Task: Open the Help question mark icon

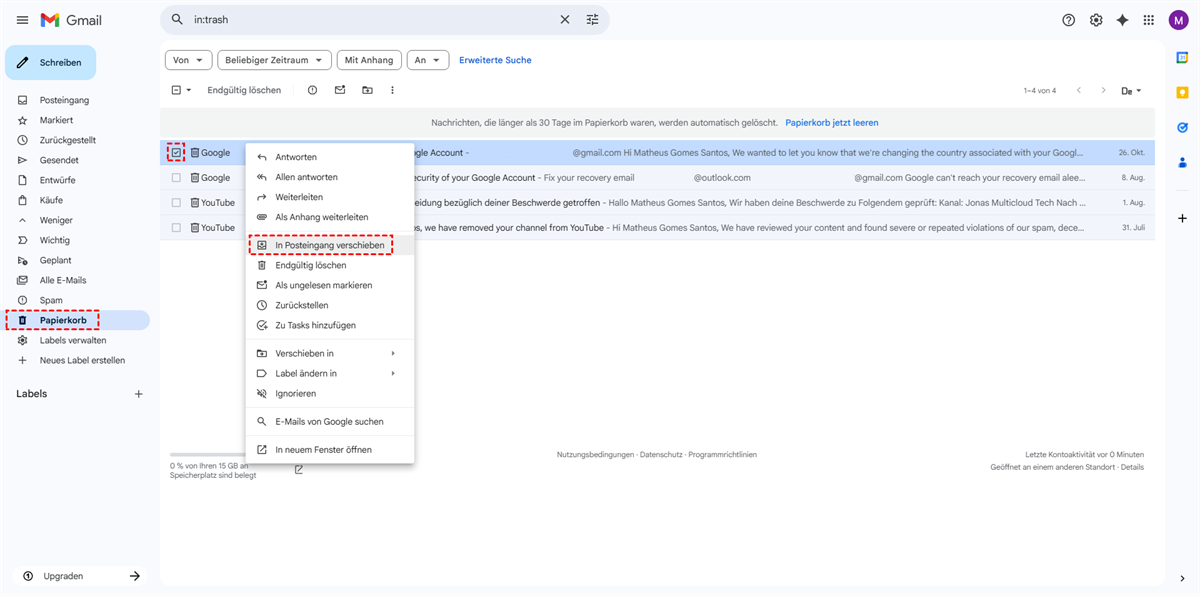Action: click(1069, 20)
